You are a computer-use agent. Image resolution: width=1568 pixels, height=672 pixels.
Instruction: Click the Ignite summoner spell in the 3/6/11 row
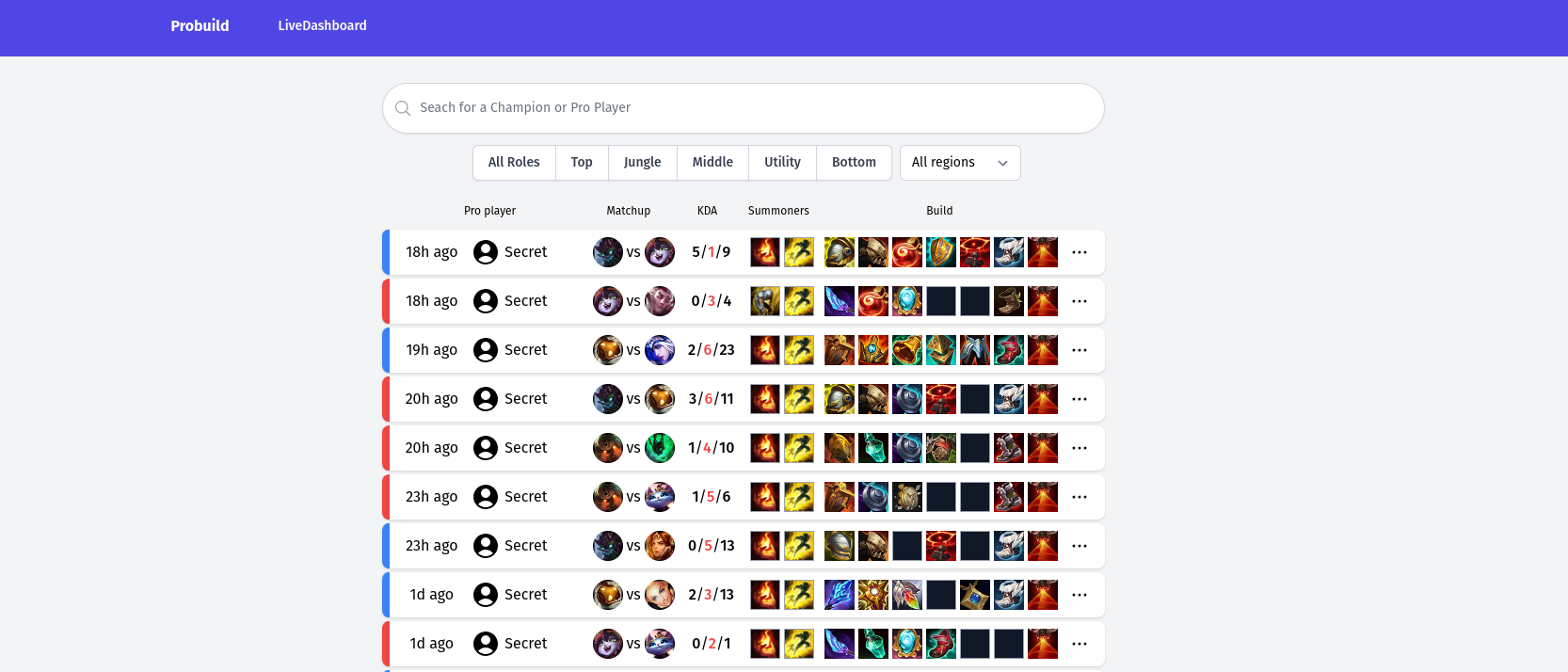pyautogui.click(x=764, y=399)
